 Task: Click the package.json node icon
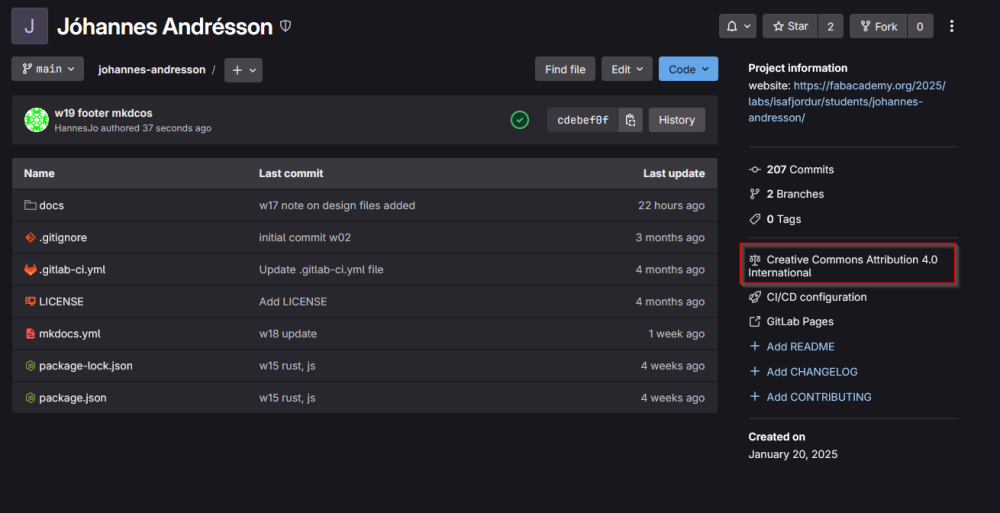click(x=30, y=398)
